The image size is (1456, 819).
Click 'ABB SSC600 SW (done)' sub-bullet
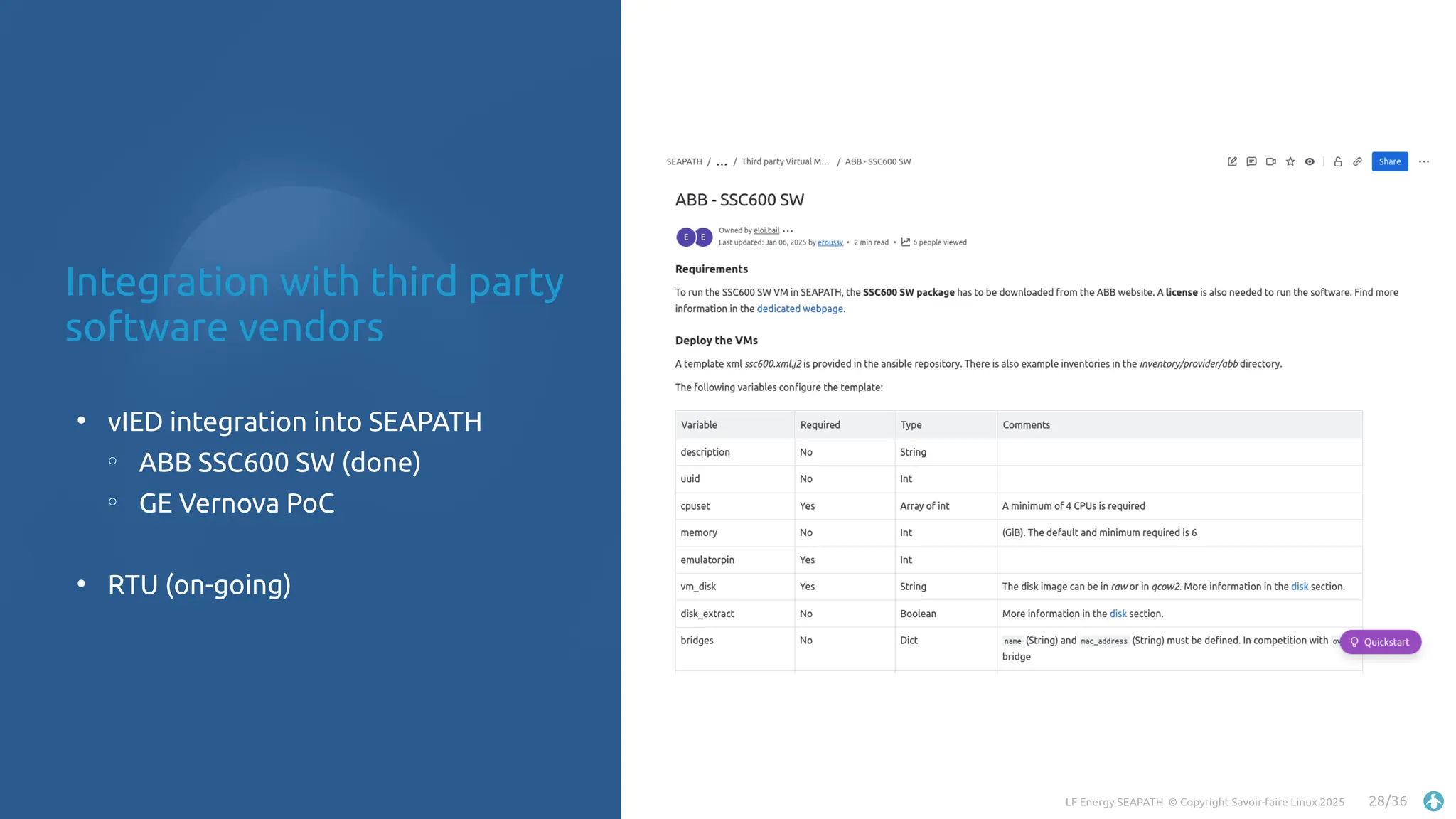(x=279, y=463)
